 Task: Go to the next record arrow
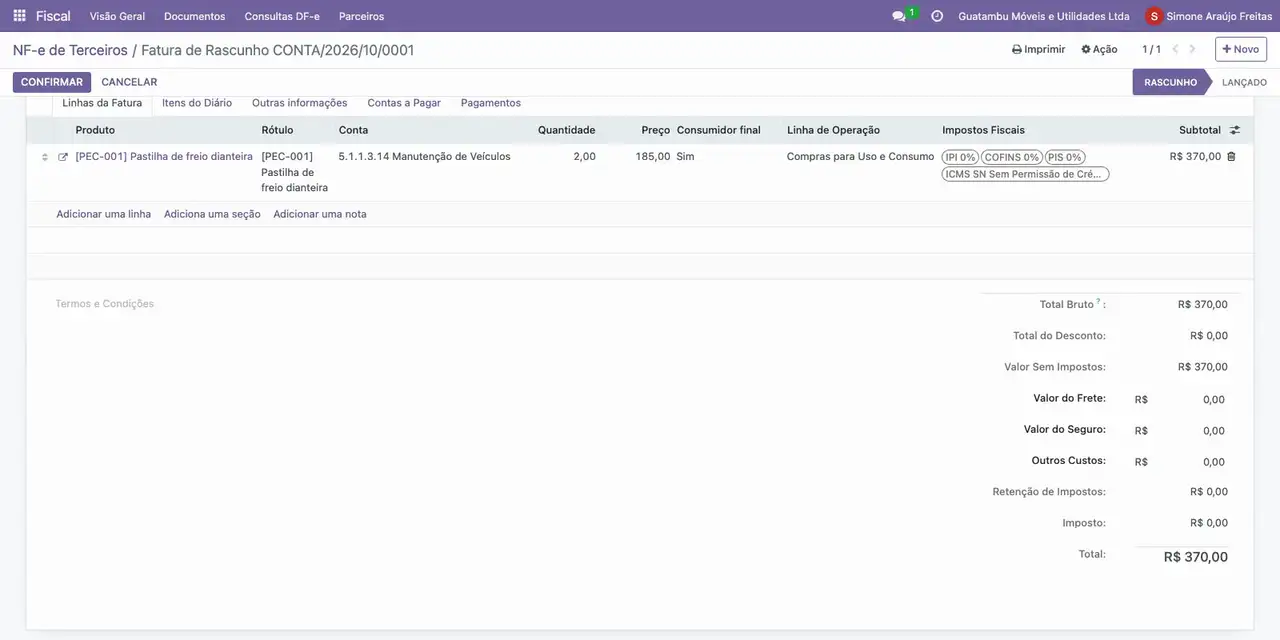[1192, 49]
